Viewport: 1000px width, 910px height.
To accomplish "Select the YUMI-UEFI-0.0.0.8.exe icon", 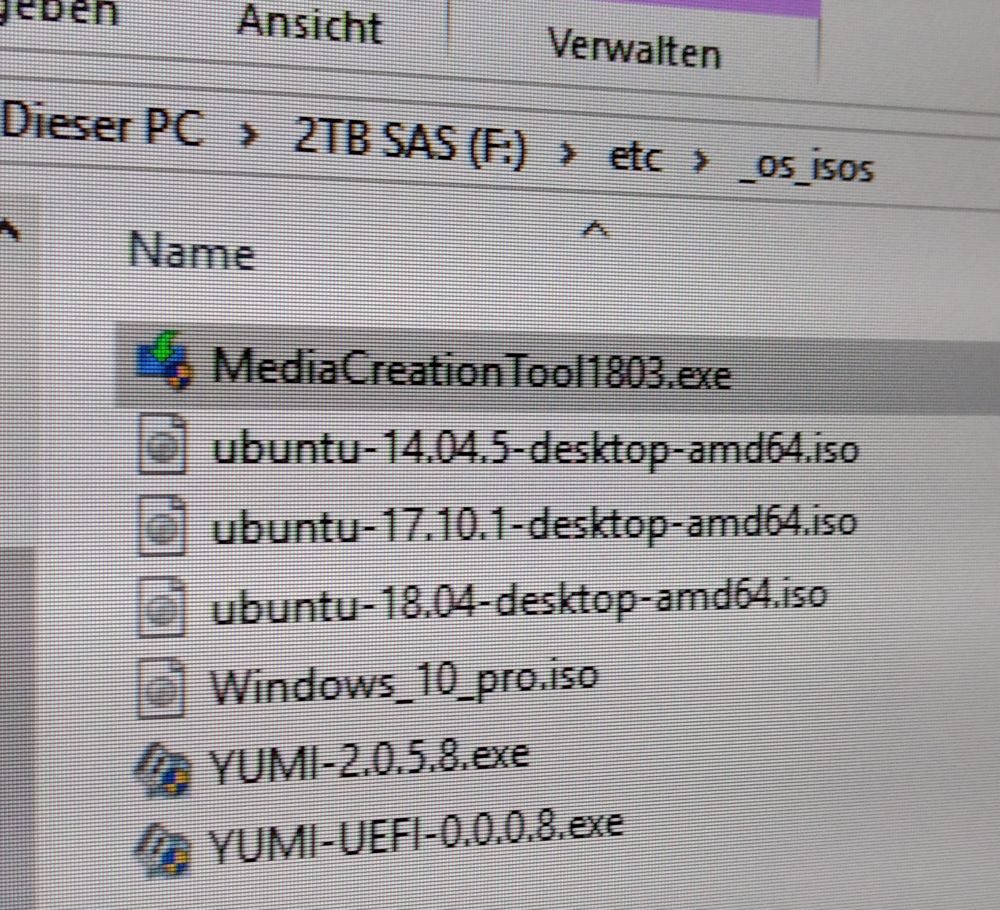I will pos(162,849).
